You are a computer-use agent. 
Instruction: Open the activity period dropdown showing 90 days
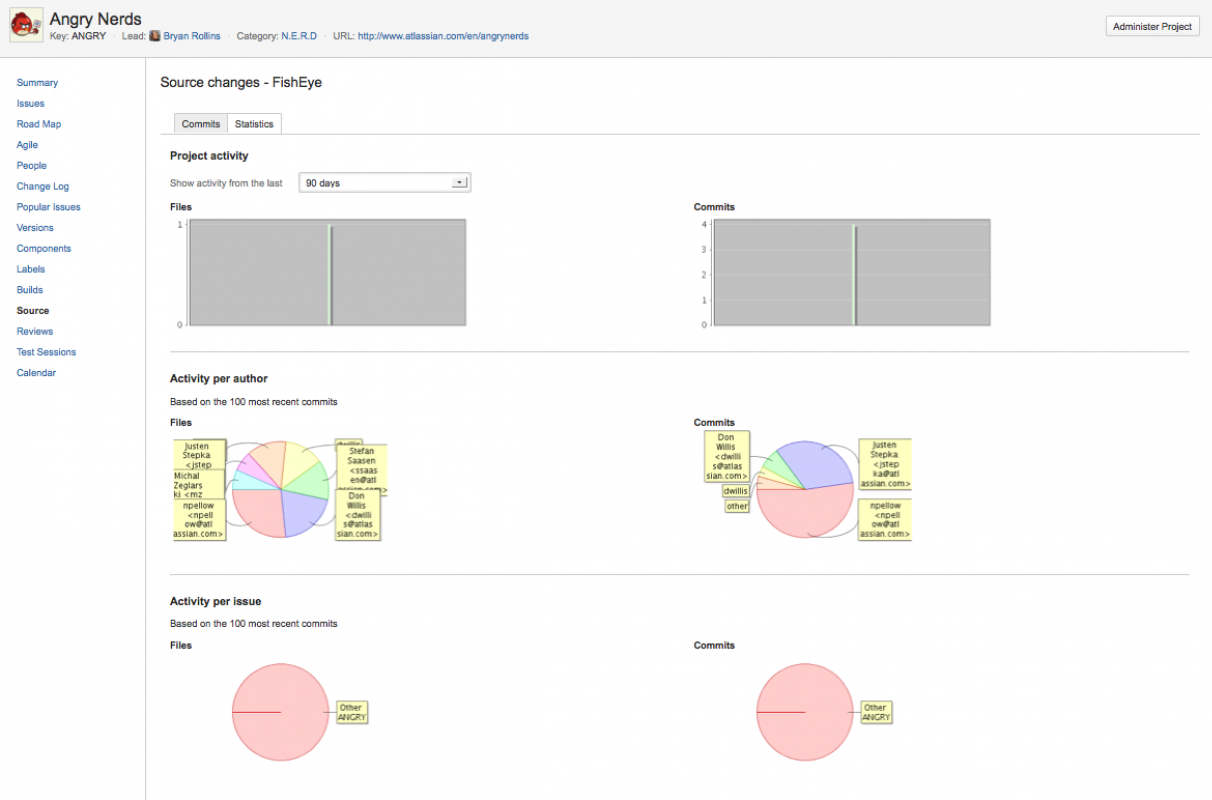click(x=384, y=183)
